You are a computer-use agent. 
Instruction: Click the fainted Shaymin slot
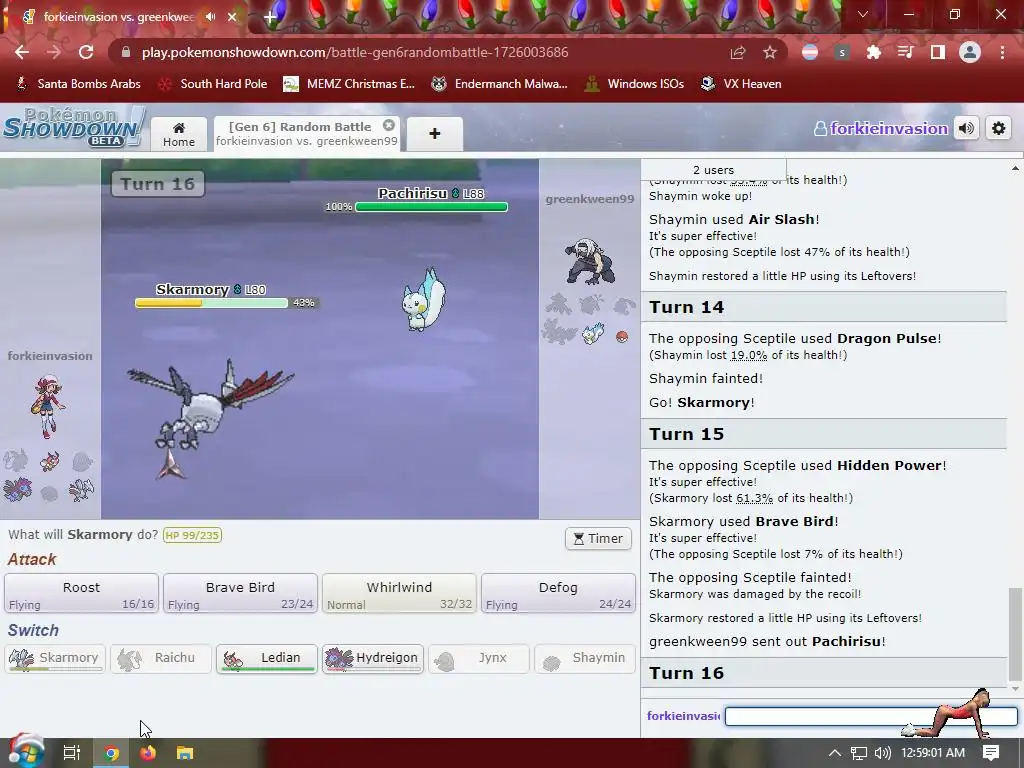coord(584,658)
